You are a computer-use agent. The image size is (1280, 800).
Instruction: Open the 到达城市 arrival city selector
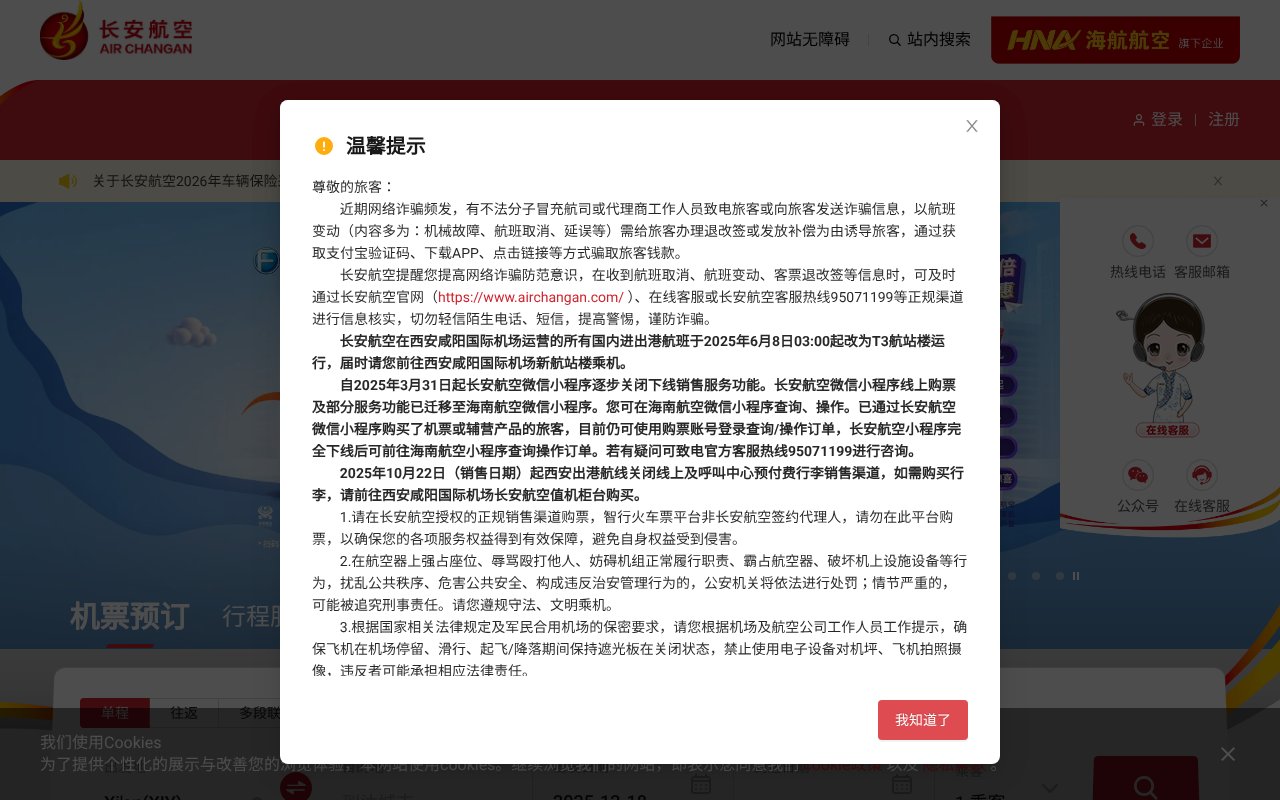pos(400,793)
